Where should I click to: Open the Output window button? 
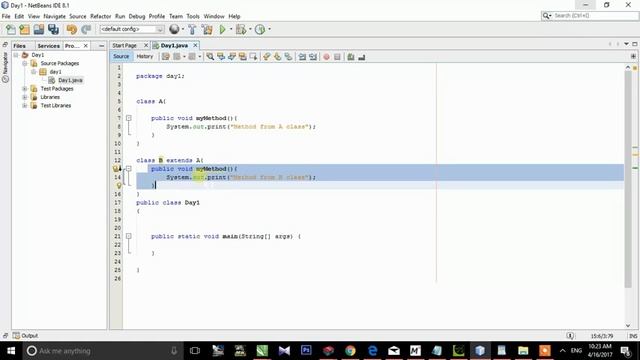(25, 336)
